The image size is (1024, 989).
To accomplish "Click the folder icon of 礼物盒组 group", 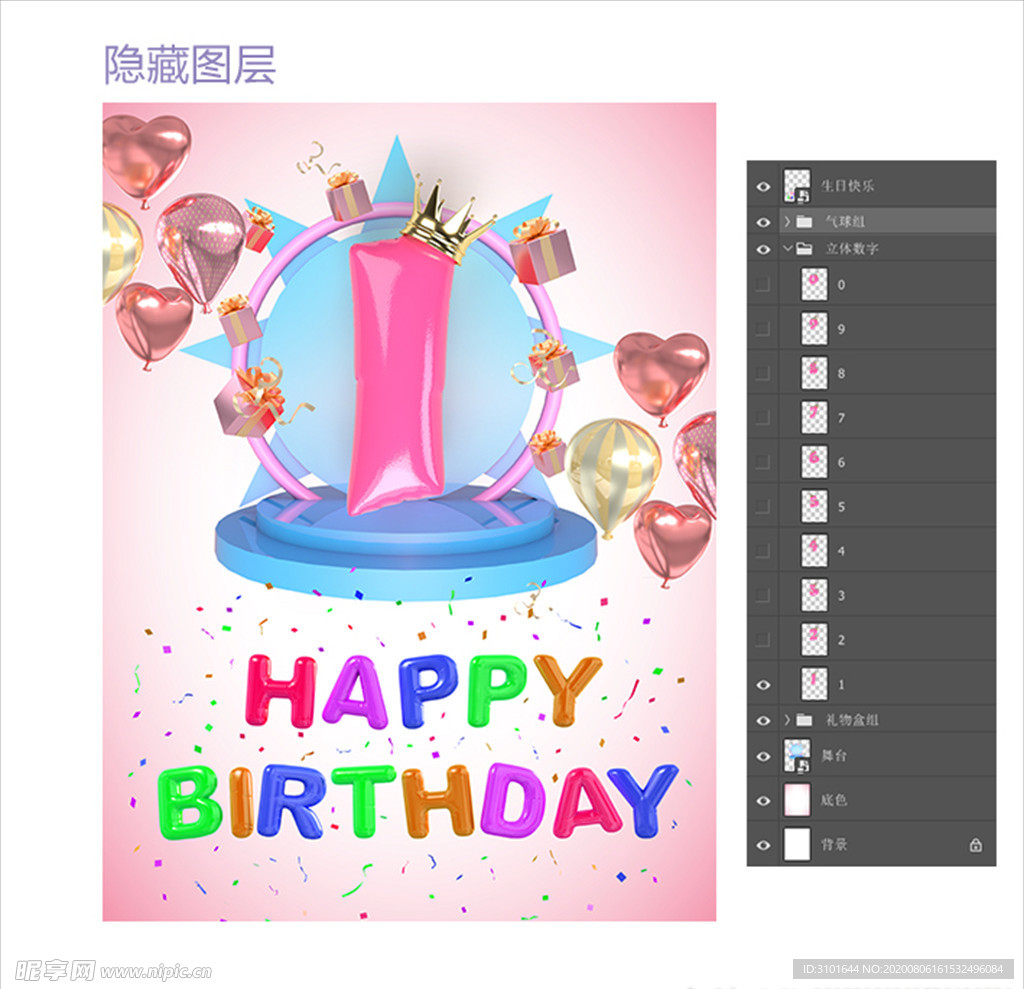I will 805,719.
